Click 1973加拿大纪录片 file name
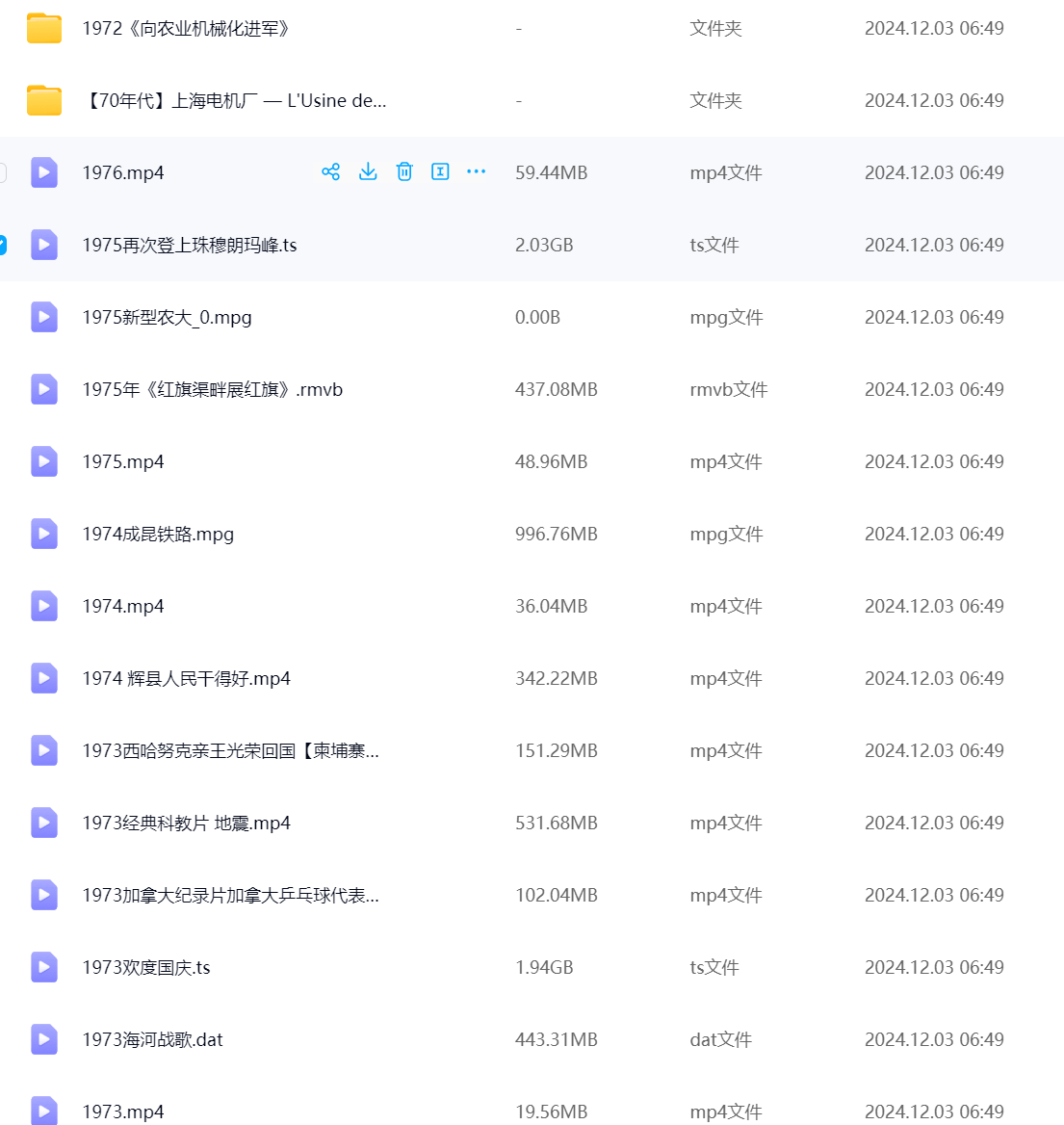This screenshot has height=1125, width=1064. (x=230, y=895)
